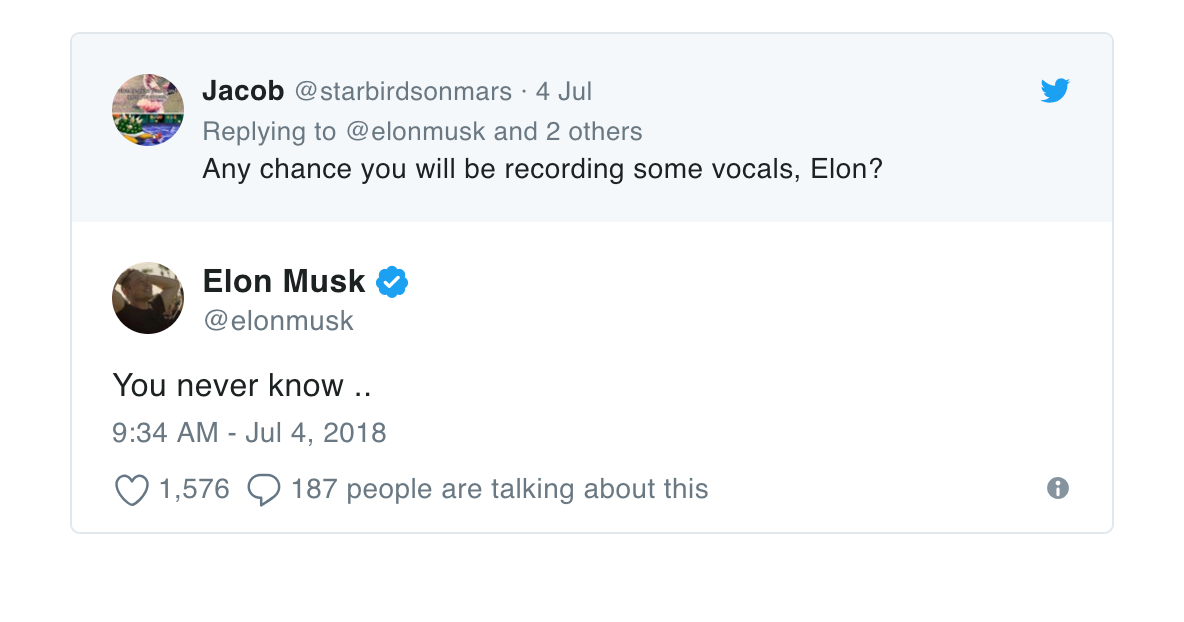Click the 'You never know ..' tweet text

(242, 386)
